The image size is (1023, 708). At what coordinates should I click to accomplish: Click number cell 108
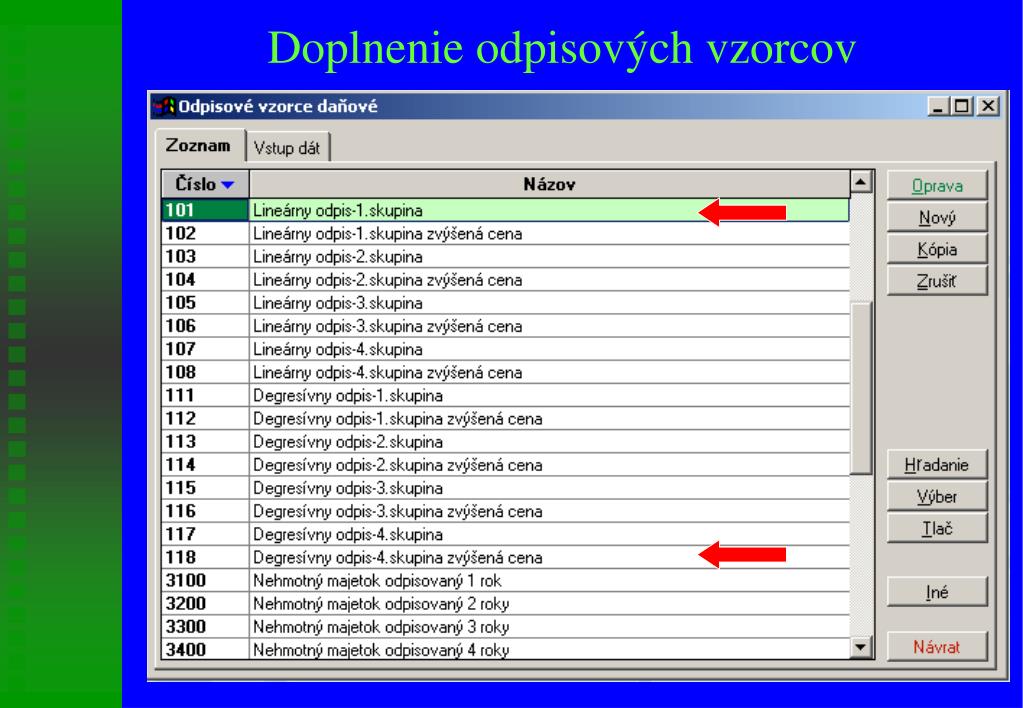(205, 373)
